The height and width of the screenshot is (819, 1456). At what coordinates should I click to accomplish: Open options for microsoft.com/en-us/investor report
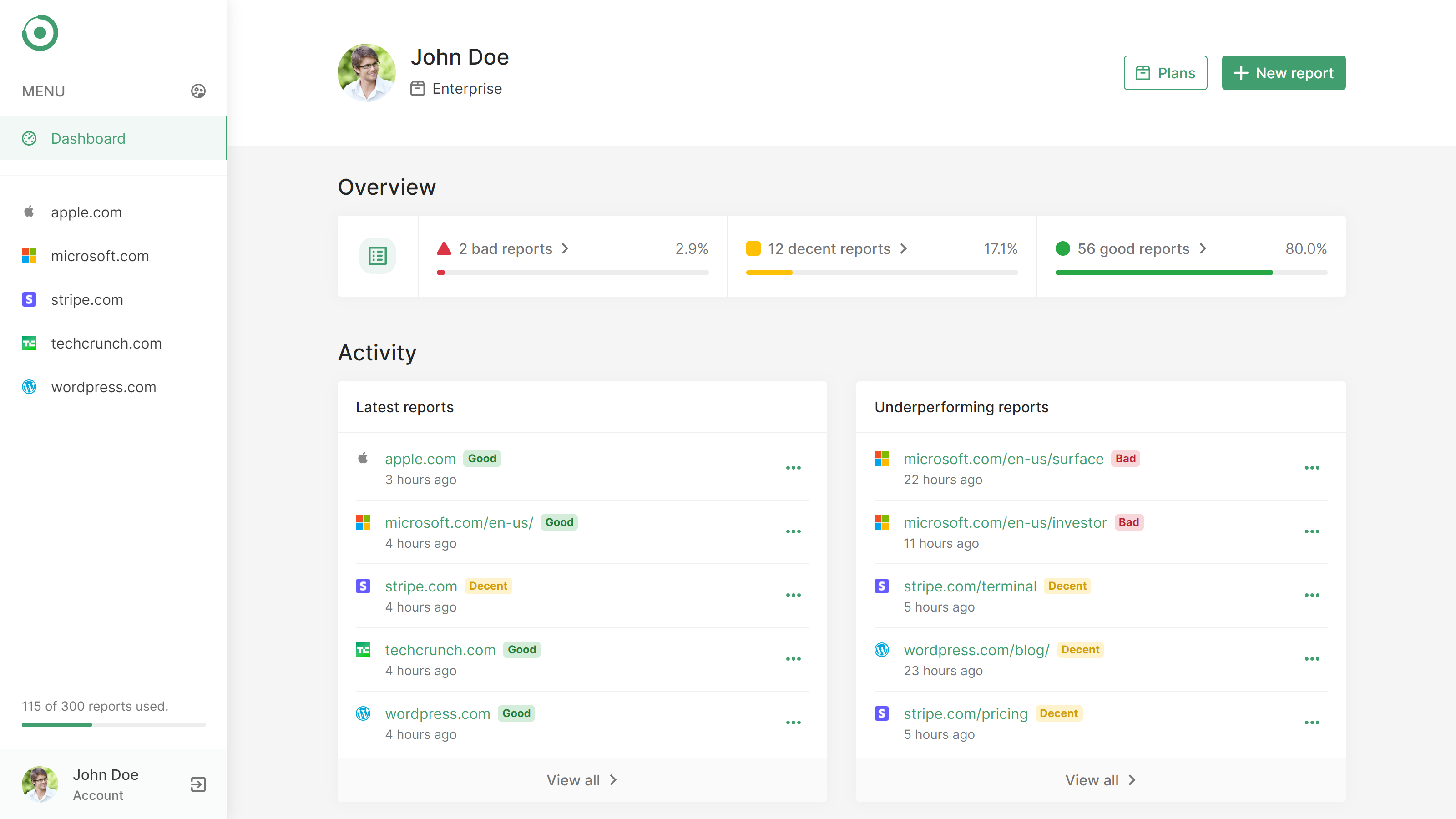click(x=1312, y=531)
